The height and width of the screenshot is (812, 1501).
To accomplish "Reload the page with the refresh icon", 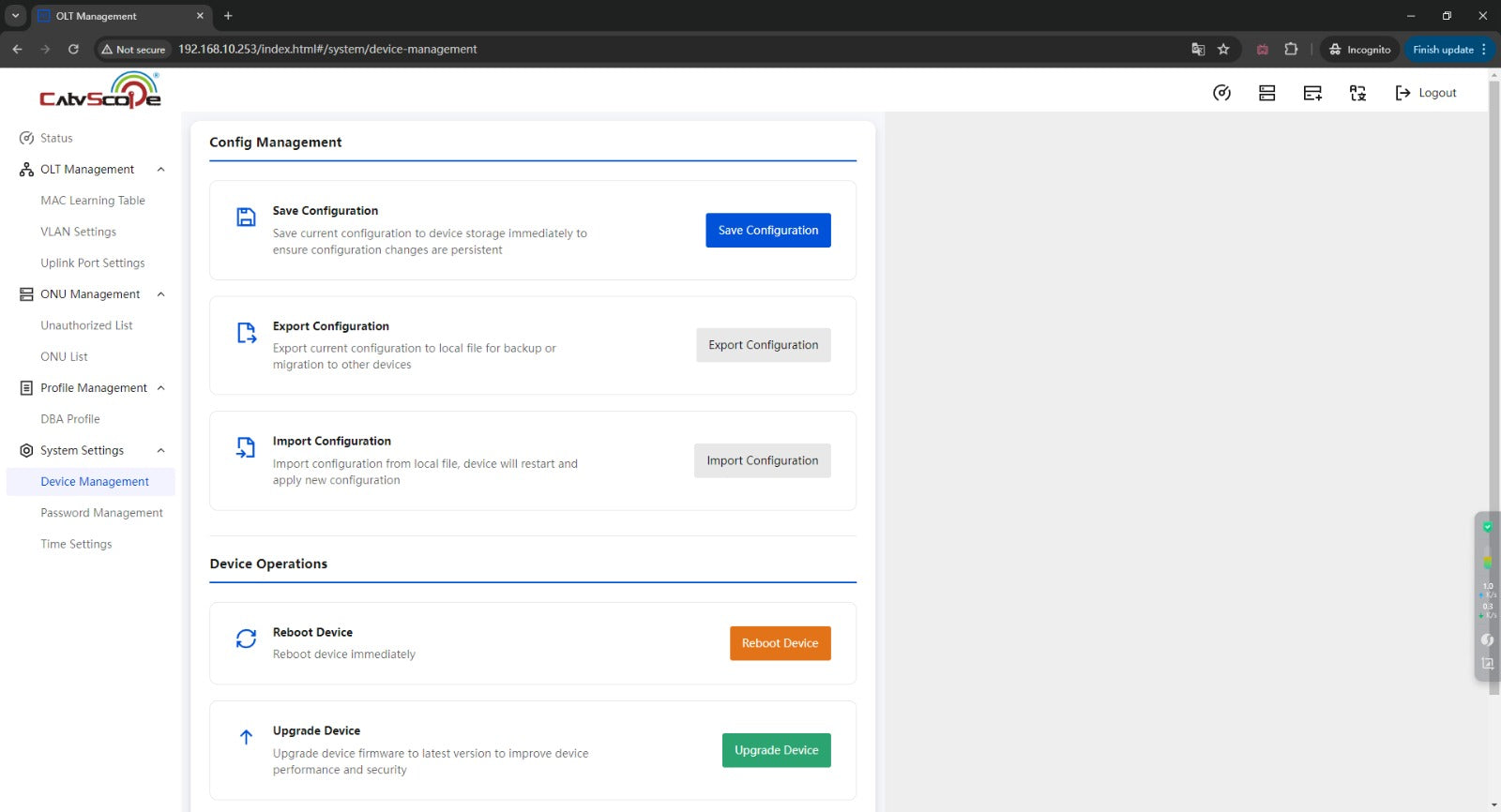I will click(73, 50).
